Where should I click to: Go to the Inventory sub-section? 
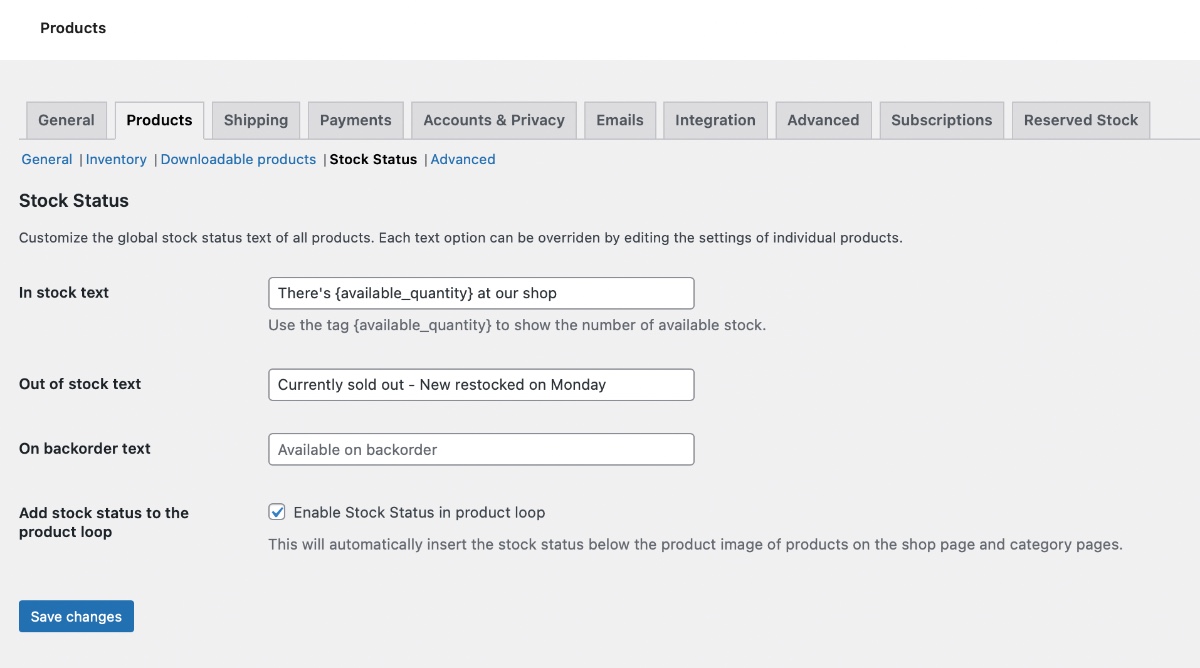tap(116, 159)
